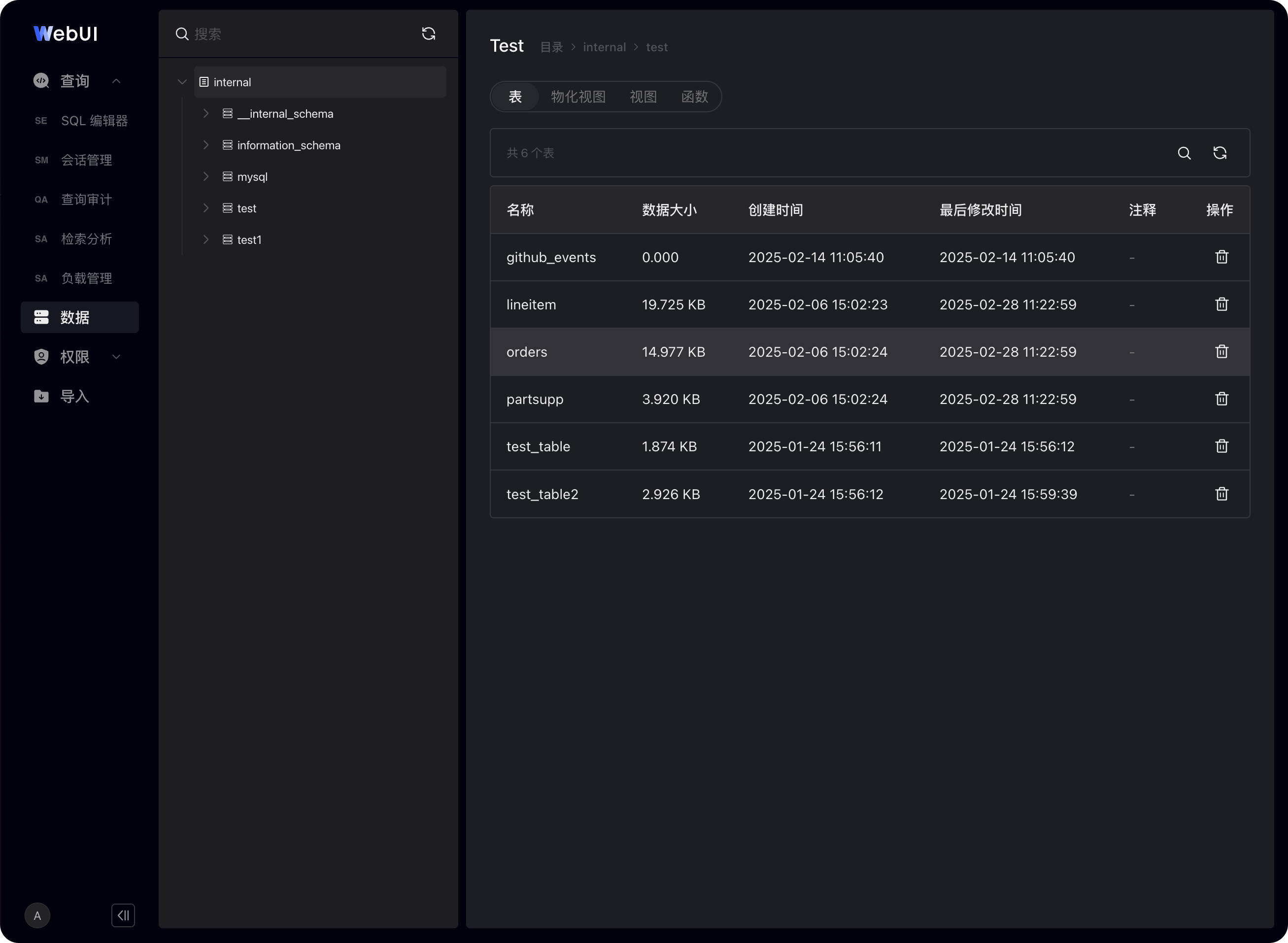Image resolution: width=1288 pixels, height=943 pixels.
Task: Open the test_table table name
Action: pos(538,447)
